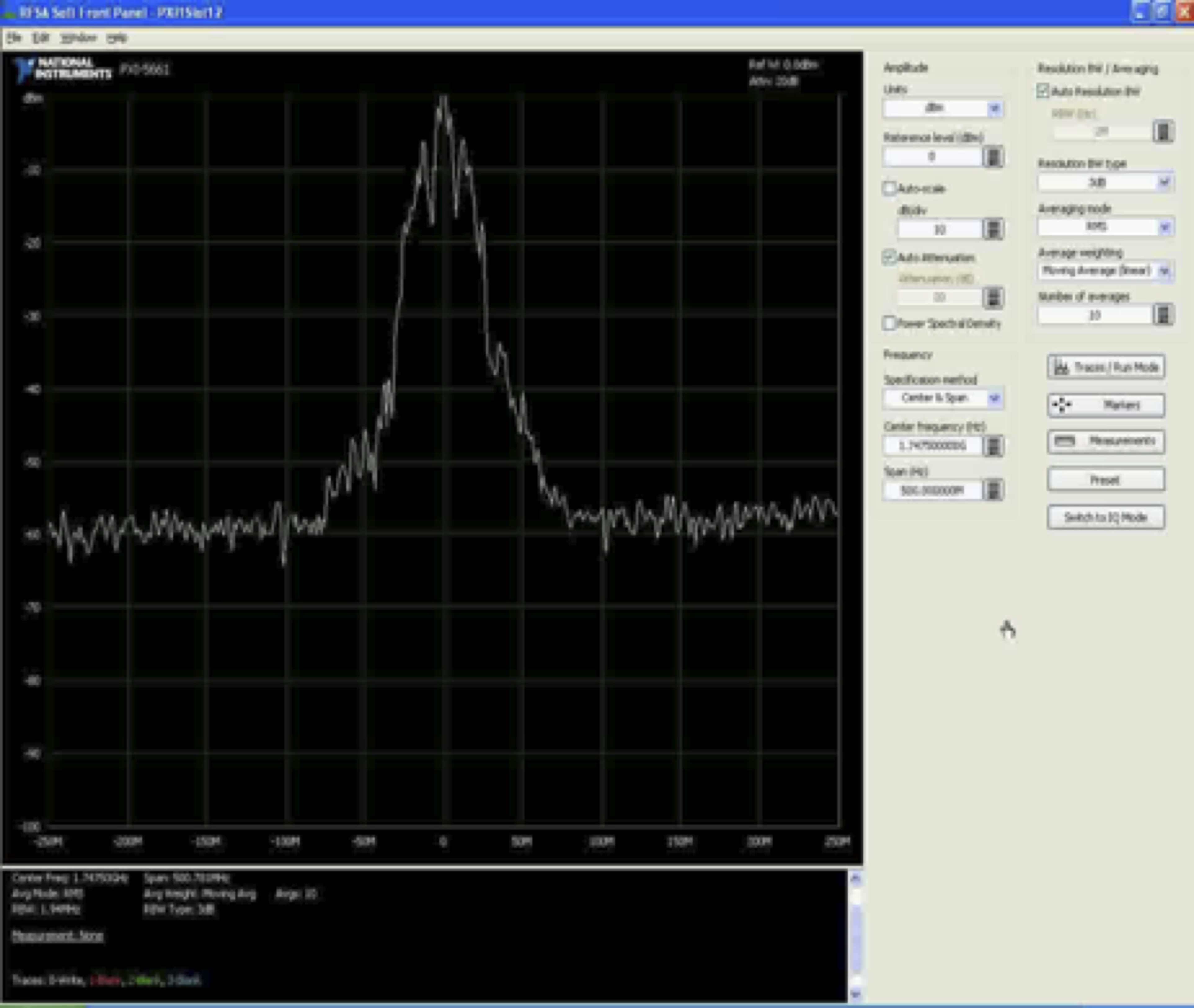This screenshot has height=1008, width=1194.
Task: Click the Number of averages stepper arrows
Action: point(1163,315)
